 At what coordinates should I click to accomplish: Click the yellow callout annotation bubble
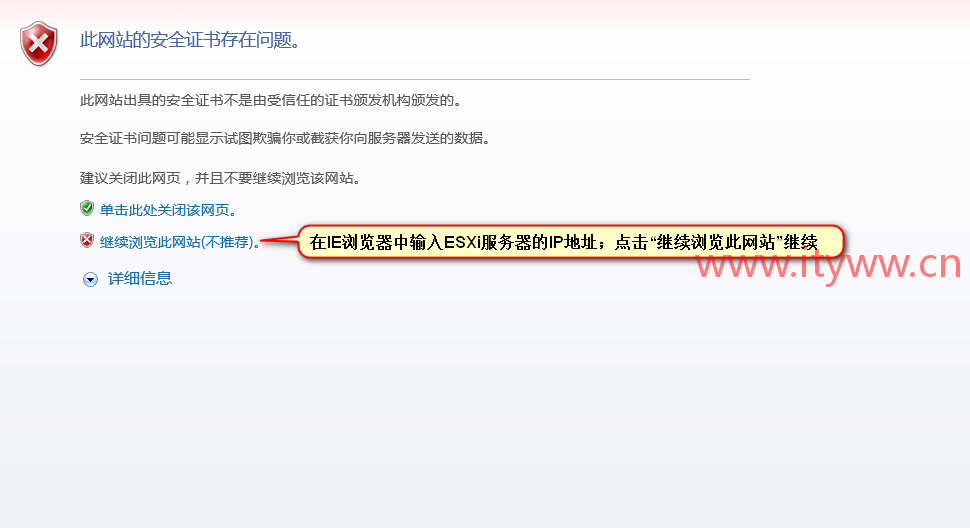pyautogui.click(x=570, y=242)
